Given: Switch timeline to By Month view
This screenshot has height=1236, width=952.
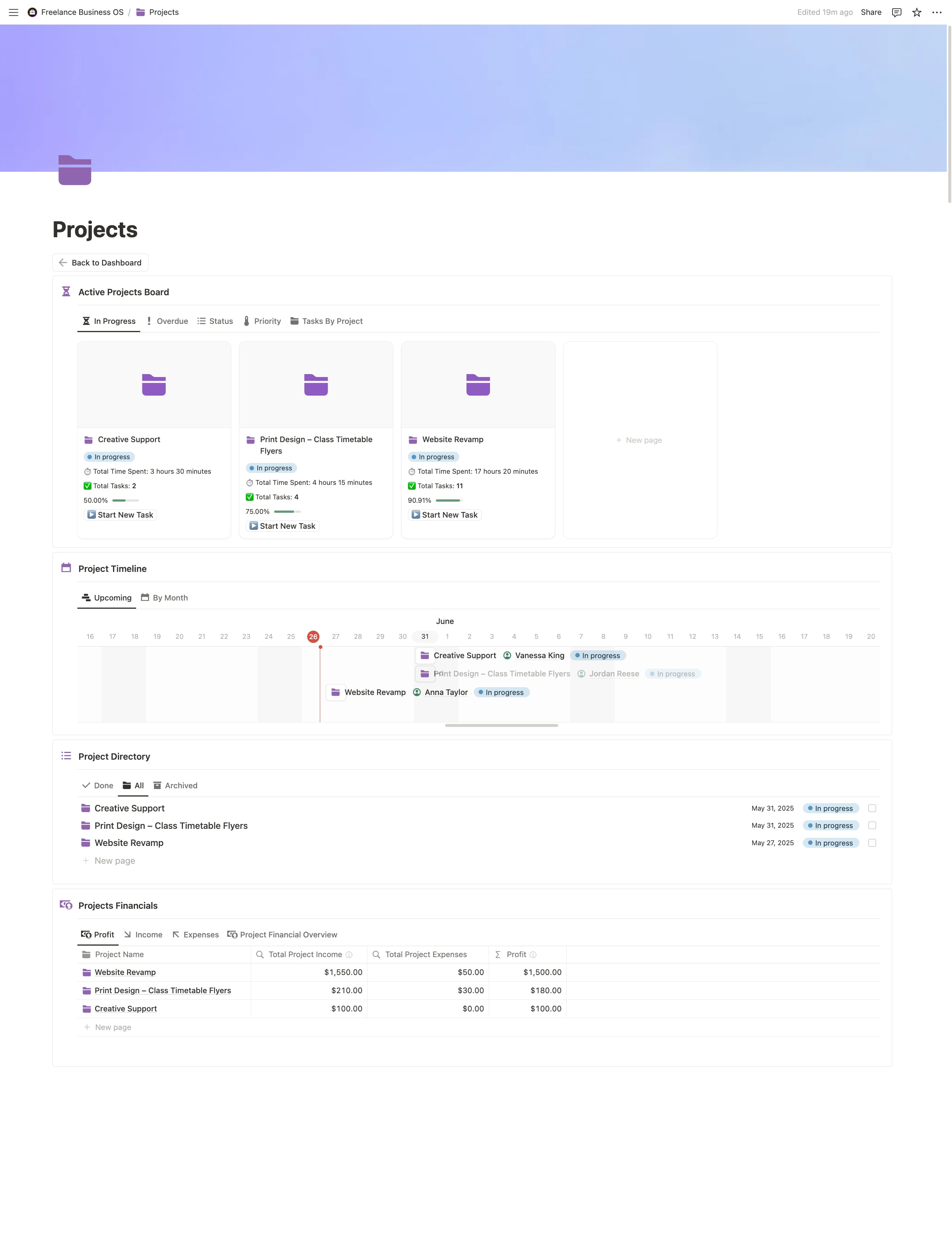Looking at the screenshot, I should [165, 598].
